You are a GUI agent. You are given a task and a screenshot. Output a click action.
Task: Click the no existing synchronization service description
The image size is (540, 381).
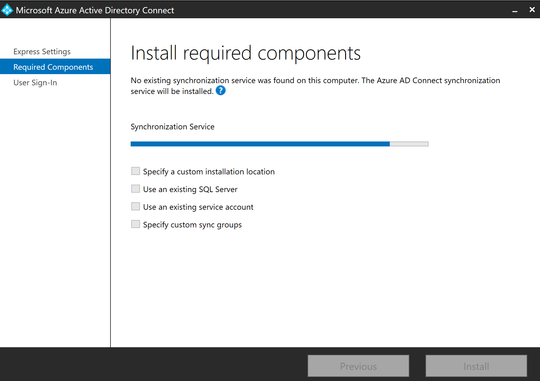point(315,86)
